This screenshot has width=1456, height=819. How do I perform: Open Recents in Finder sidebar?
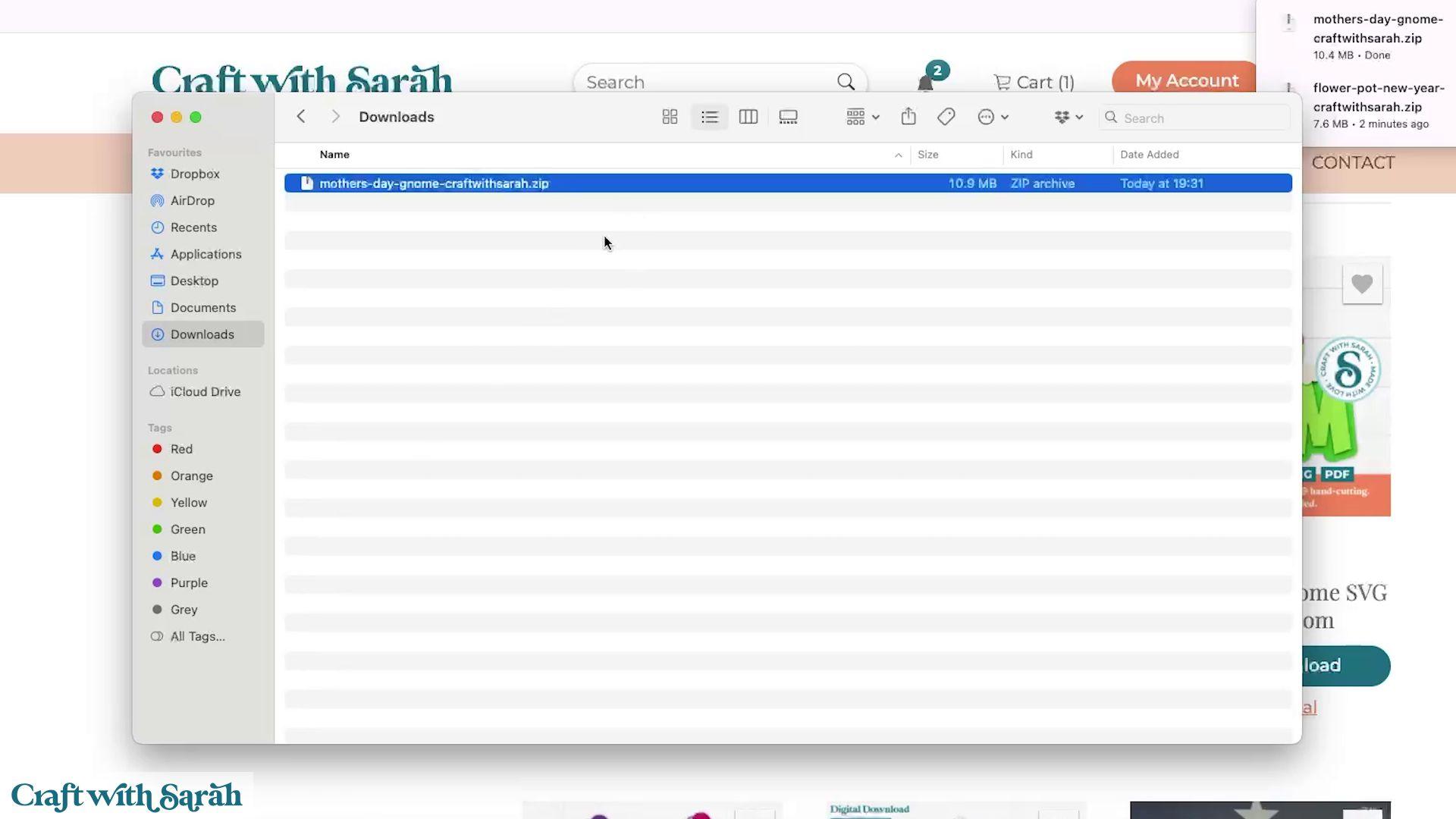tap(202, 227)
